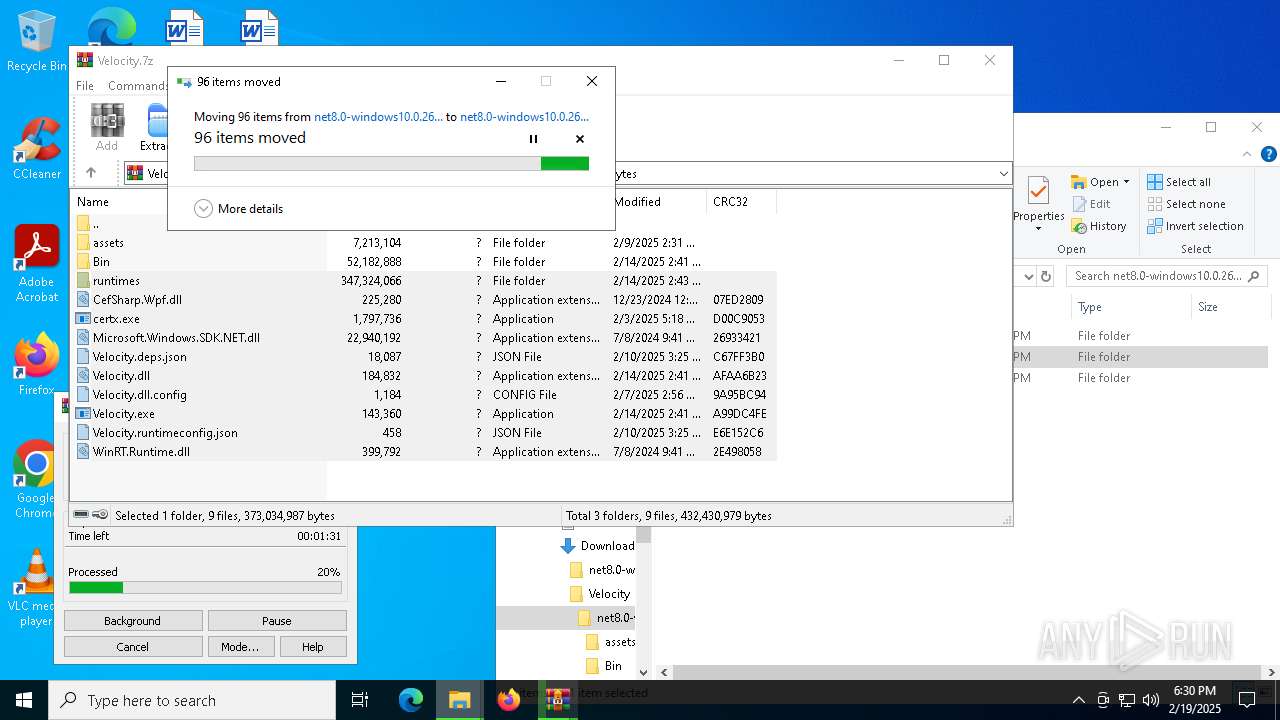Open Explorer address history dropdown
The image size is (1280, 720).
[1027, 276]
